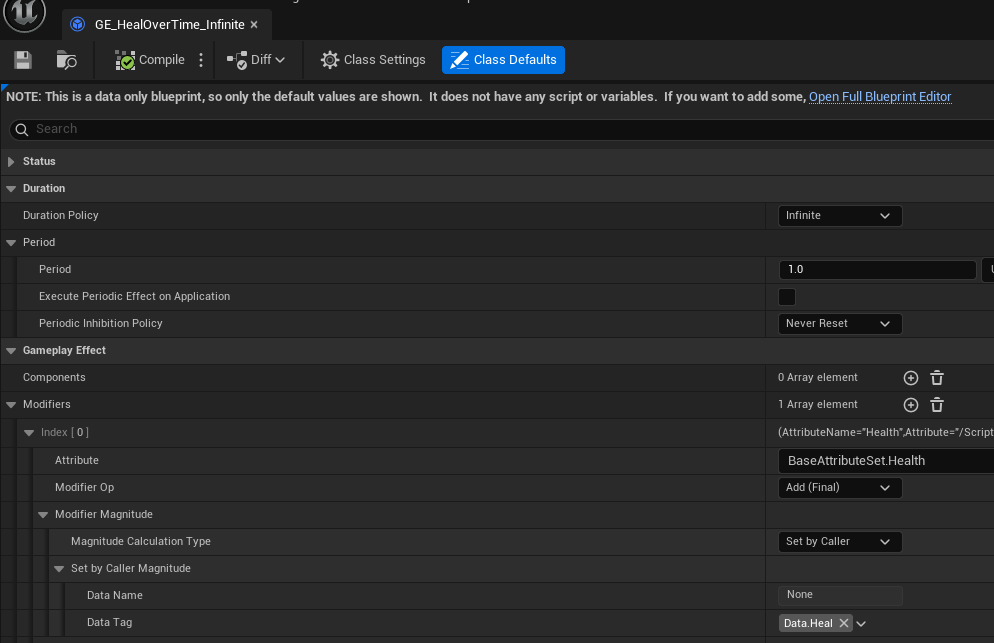Open Modifier Op Add (Final) dropdown
Image resolution: width=994 pixels, height=643 pixels.
click(x=839, y=488)
